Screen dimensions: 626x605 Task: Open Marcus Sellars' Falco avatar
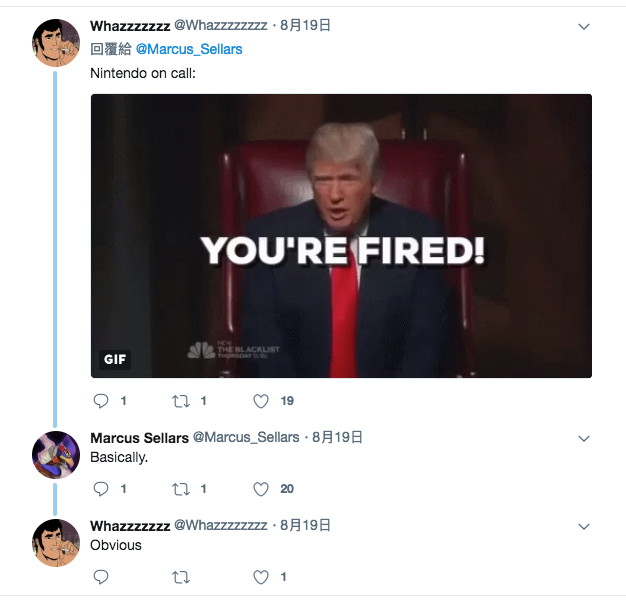coord(56,455)
